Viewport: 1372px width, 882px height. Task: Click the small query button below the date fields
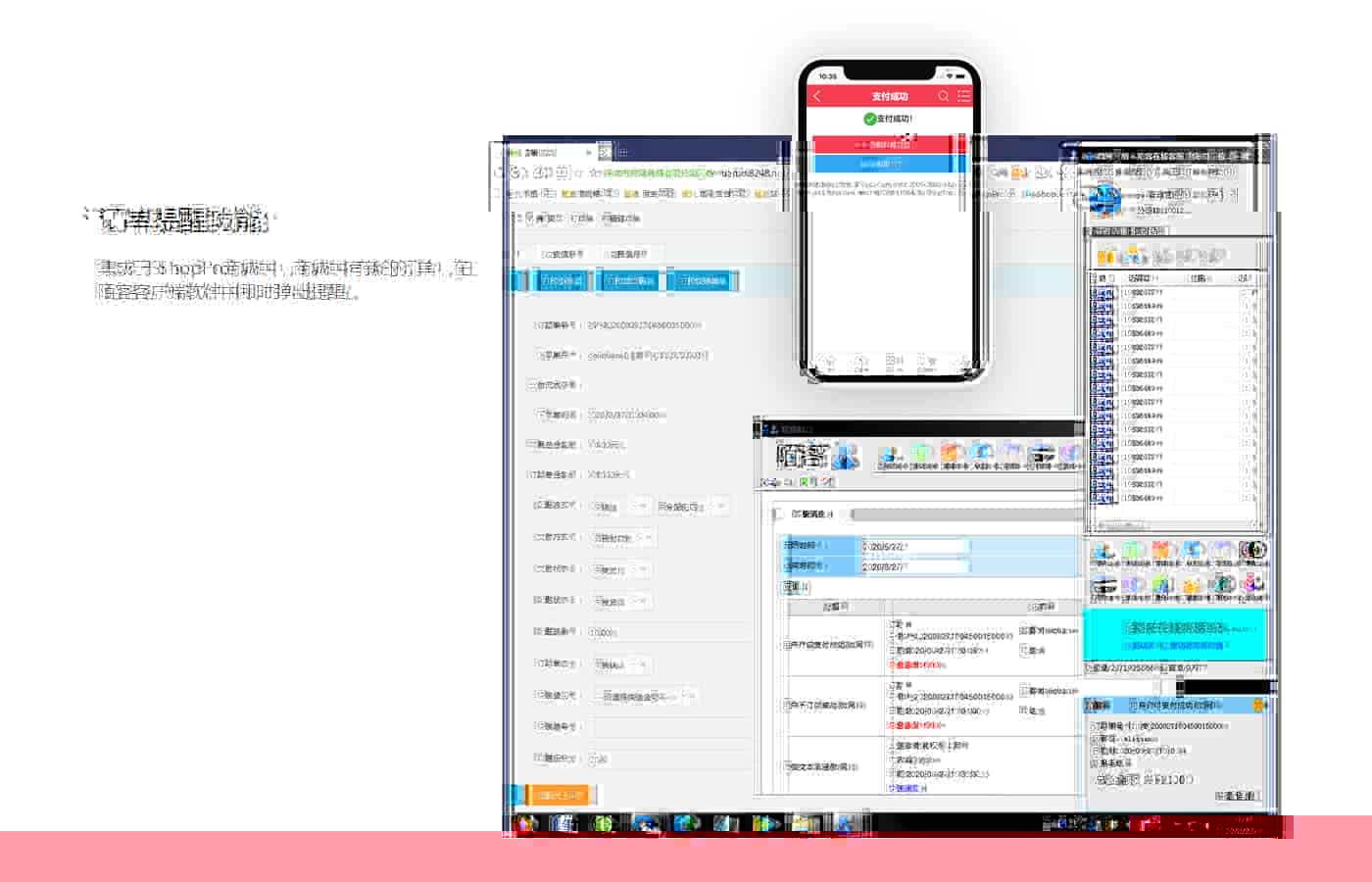coord(795,587)
